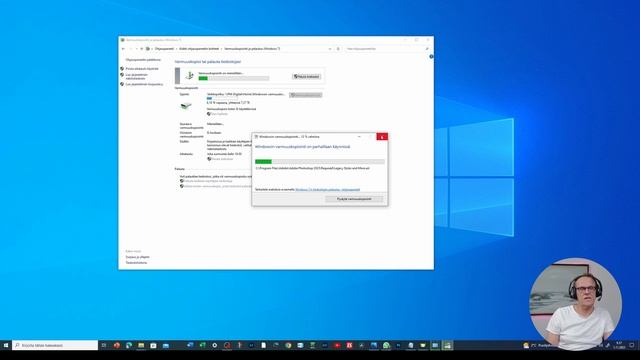Click the green backup-in-progress icon
Image resolution: width=640 pixels, height=360 pixels.
(x=189, y=76)
